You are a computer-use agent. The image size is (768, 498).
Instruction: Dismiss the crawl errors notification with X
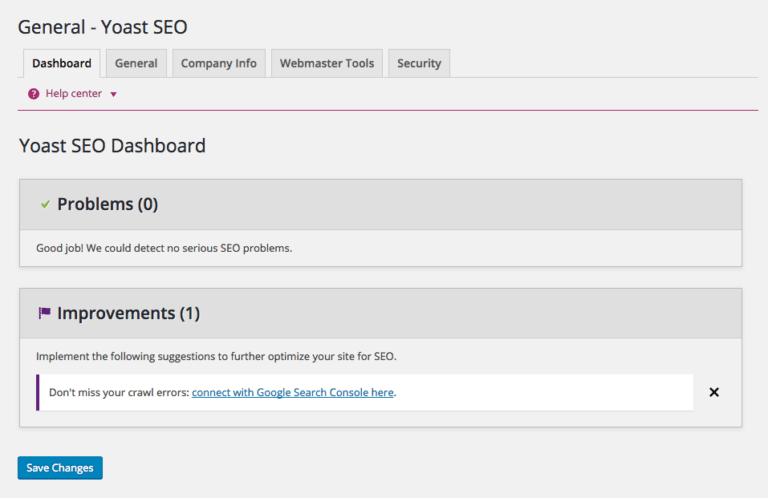coord(714,392)
